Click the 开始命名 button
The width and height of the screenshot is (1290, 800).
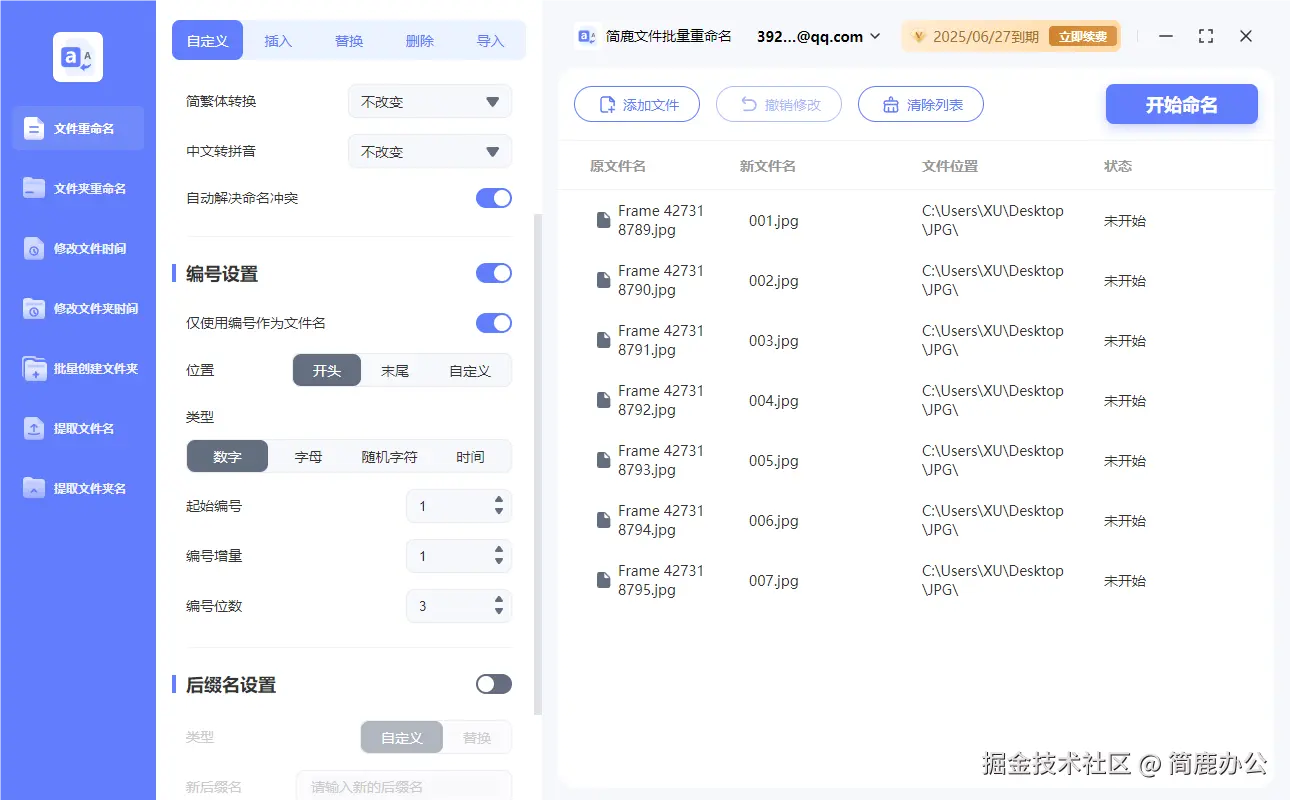pyautogui.click(x=1181, y=105)
